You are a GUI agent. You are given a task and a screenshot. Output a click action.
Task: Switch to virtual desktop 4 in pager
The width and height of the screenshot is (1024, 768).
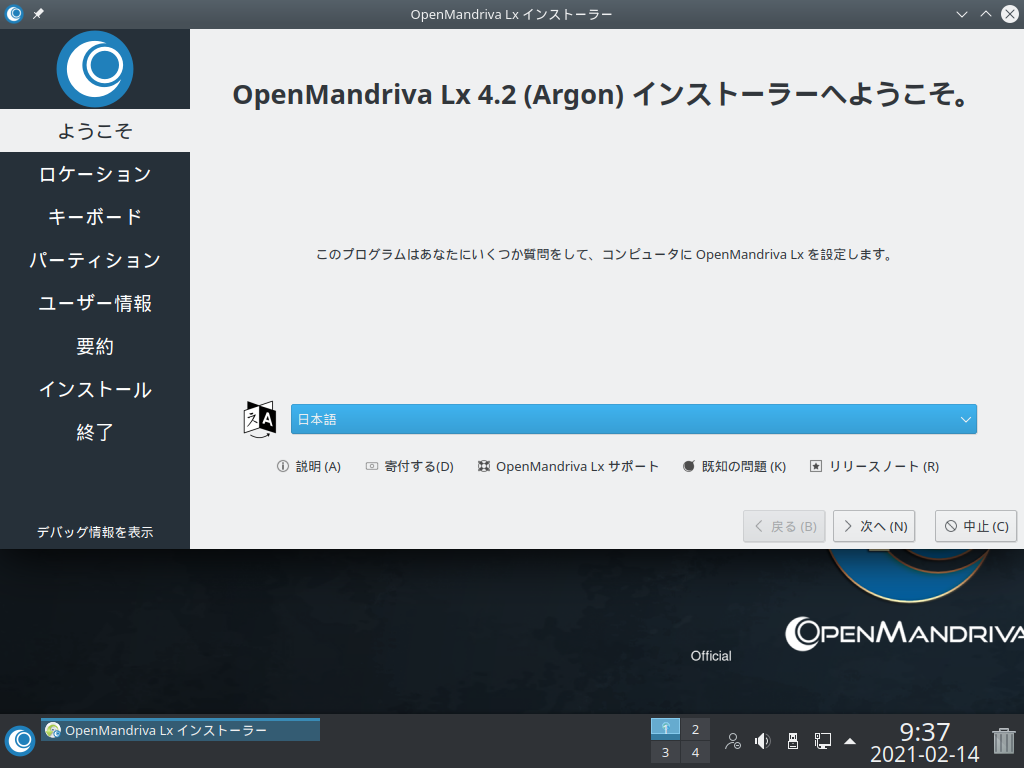(695, 752)
